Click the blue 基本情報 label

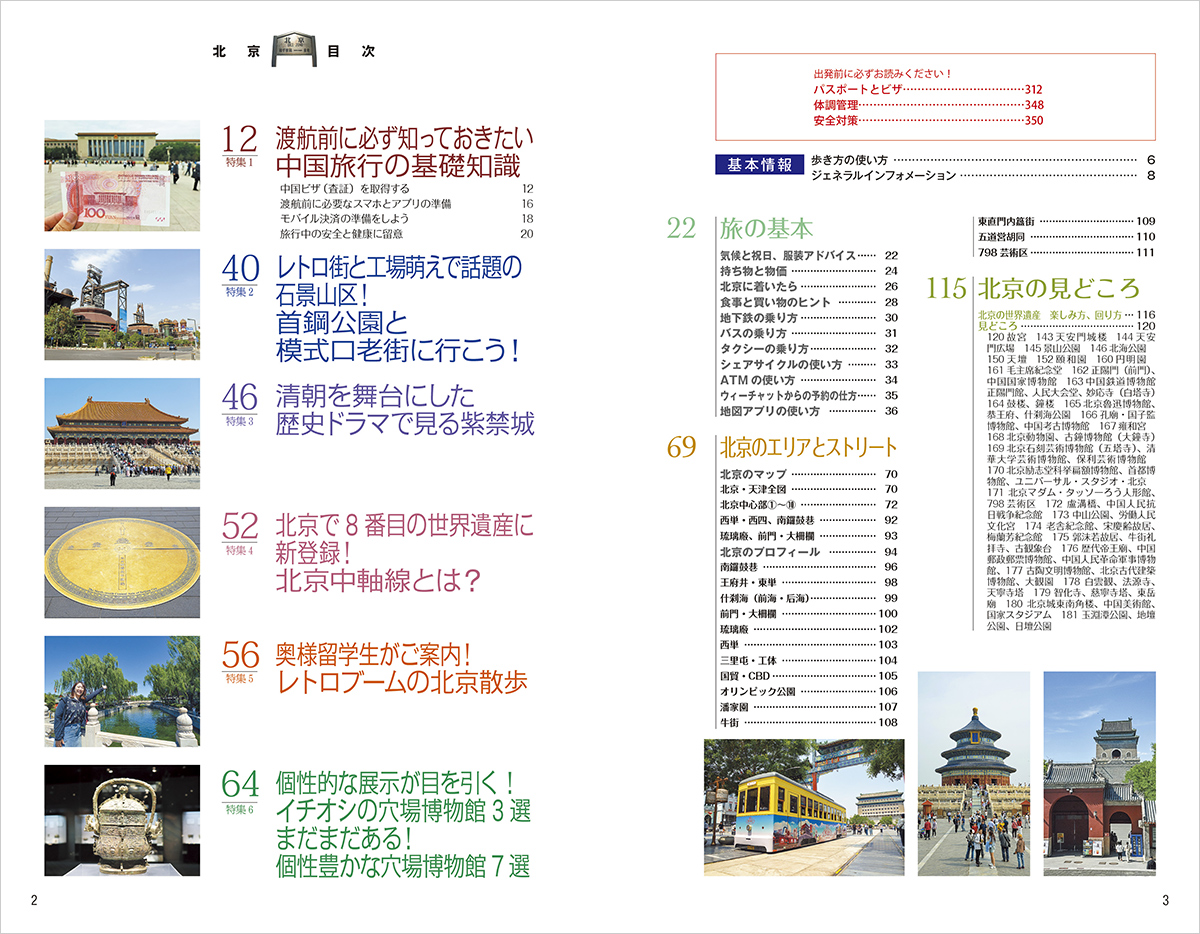760,166
